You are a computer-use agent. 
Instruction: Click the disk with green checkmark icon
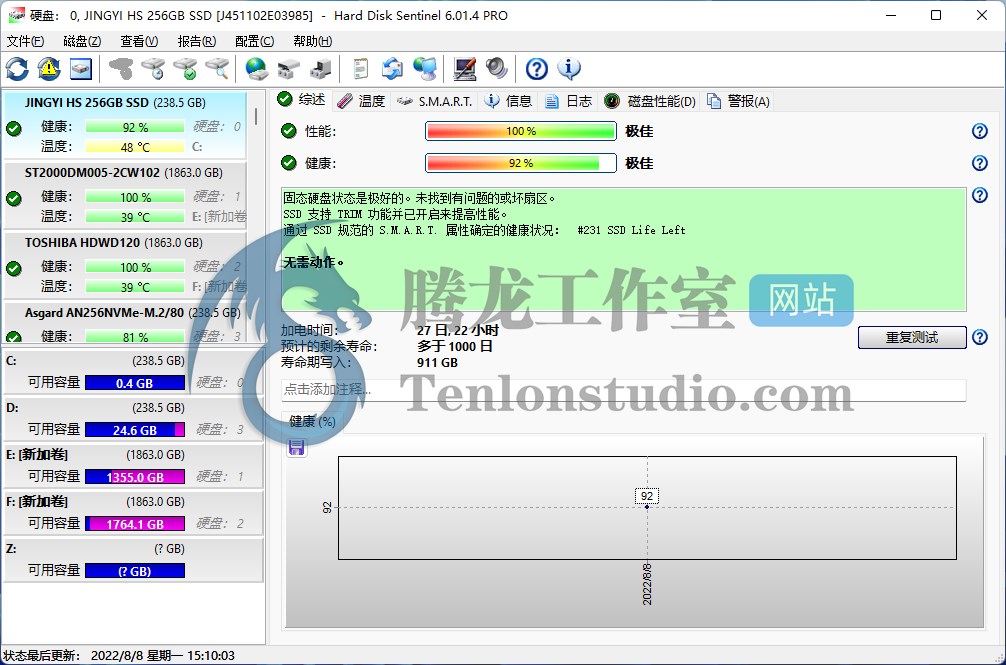click(x=186, y=69)
